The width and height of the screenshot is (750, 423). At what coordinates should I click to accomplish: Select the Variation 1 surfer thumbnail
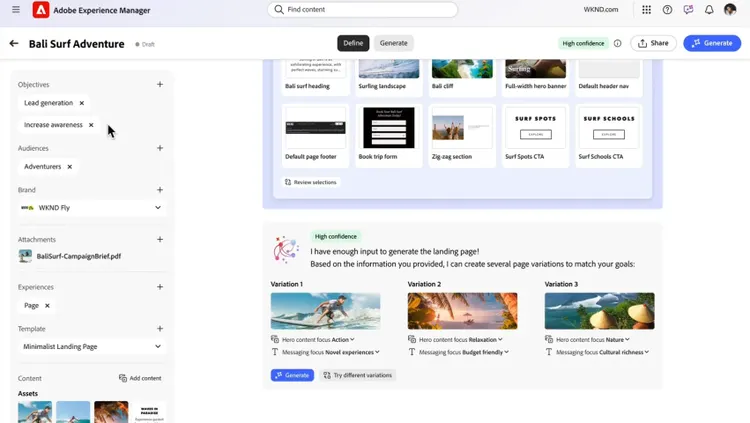(325, 311)
